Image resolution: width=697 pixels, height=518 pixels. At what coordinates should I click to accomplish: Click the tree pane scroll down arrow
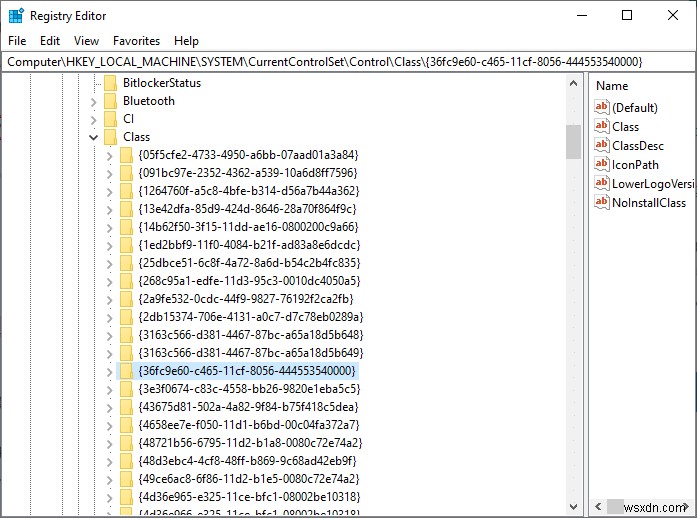573,506
